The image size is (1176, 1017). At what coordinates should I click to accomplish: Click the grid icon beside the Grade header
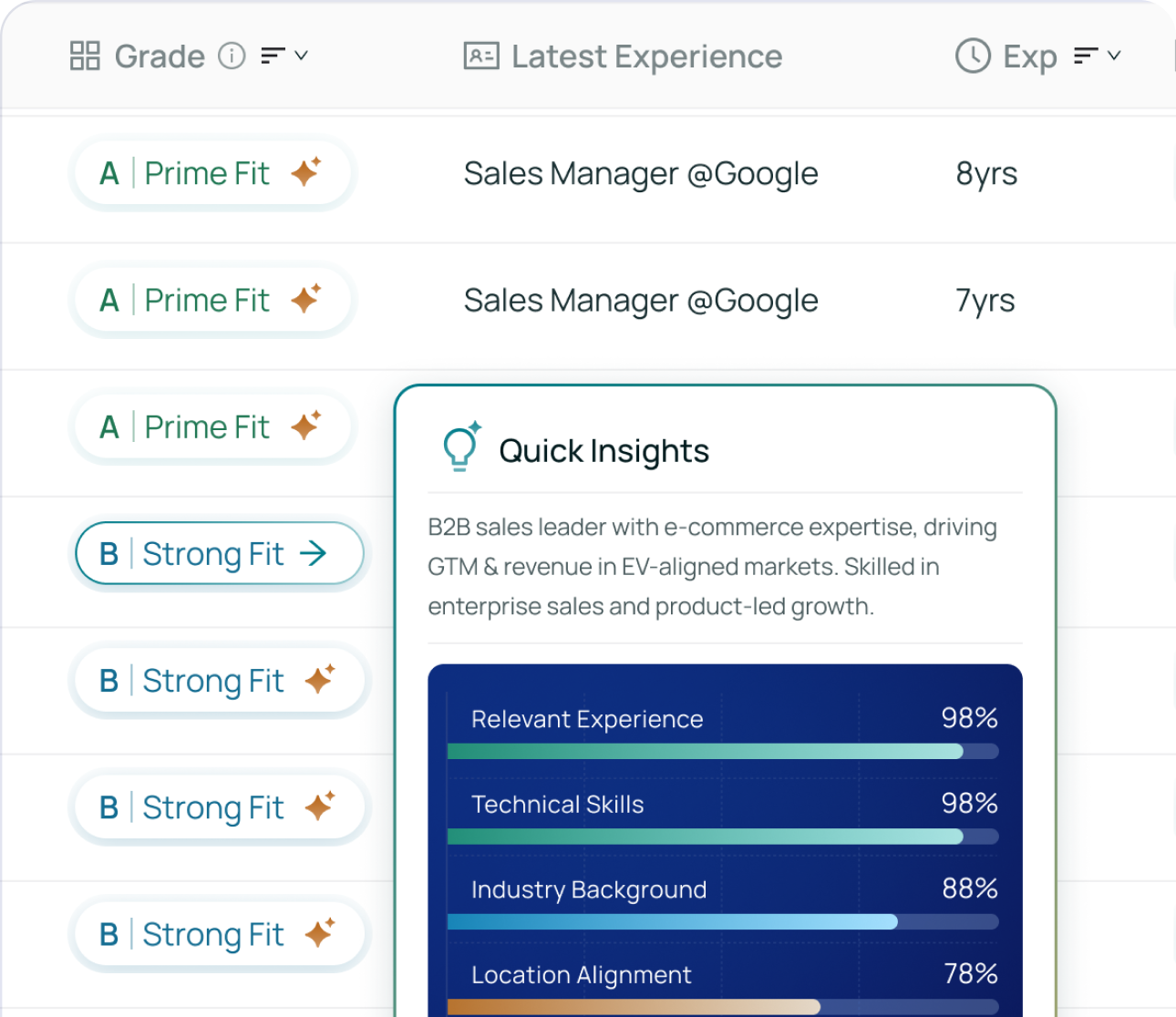click(x=85, y=56)
